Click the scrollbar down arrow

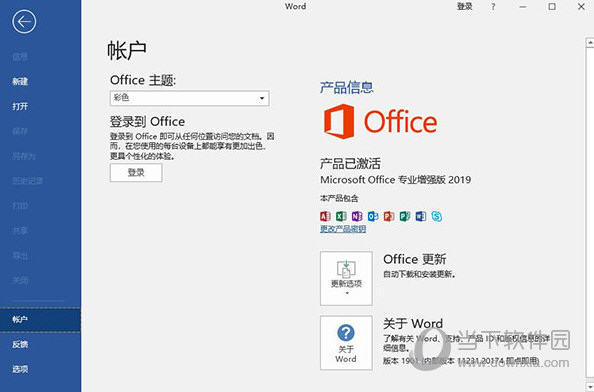pos(590,387)
